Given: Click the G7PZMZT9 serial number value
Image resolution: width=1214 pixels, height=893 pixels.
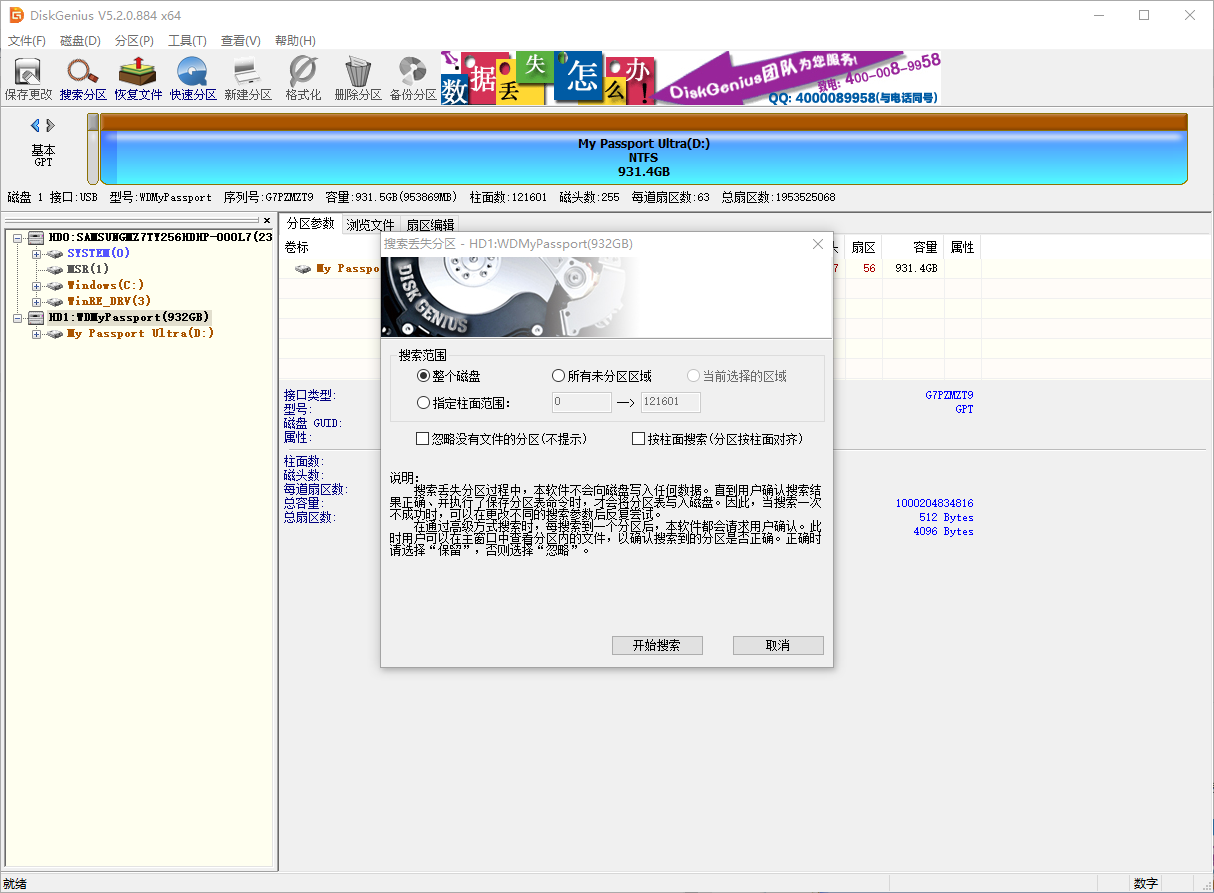Looking at the screenshot, I should (x=949, y=395).
